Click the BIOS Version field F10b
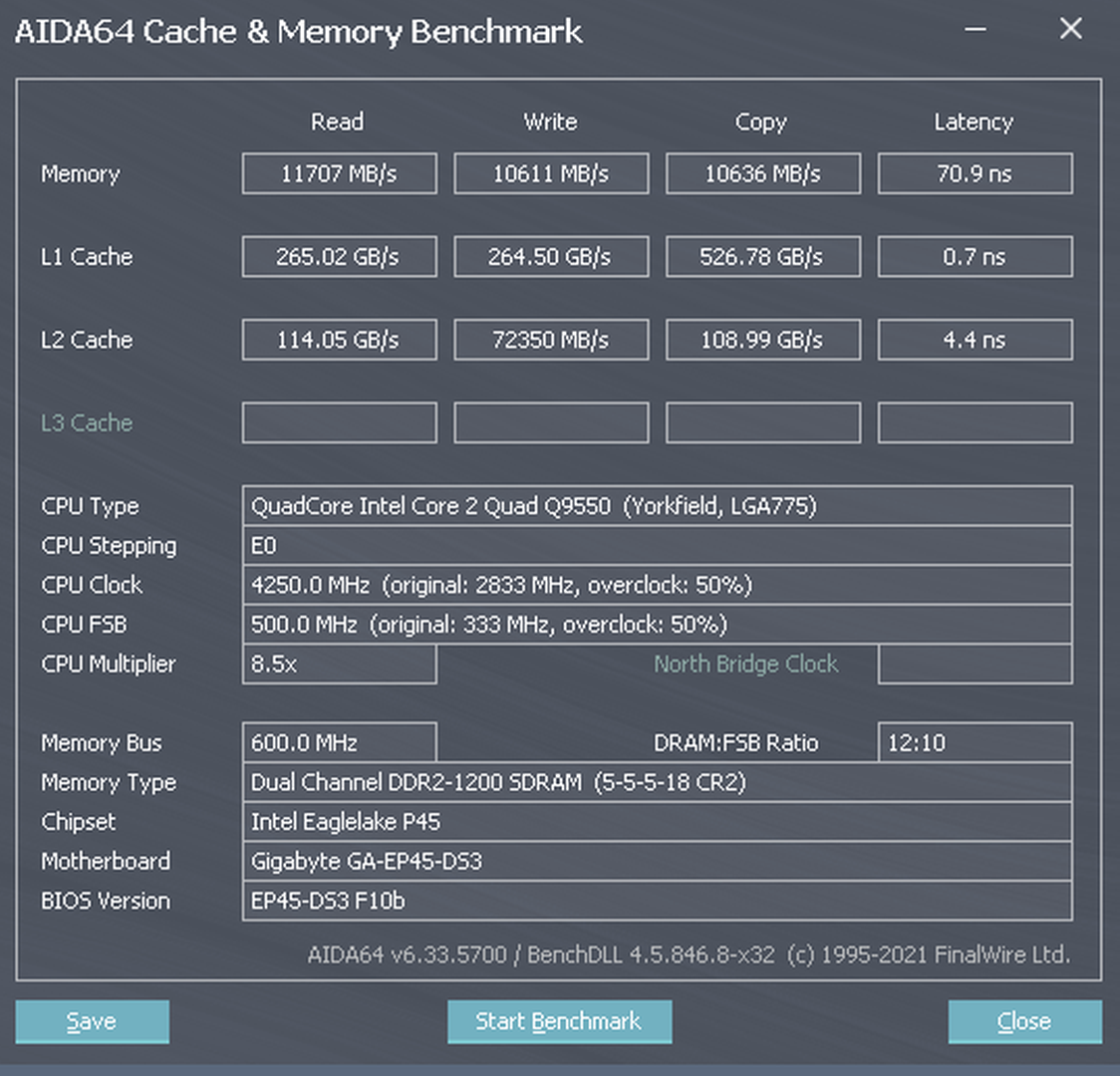 tap(657, 901)
